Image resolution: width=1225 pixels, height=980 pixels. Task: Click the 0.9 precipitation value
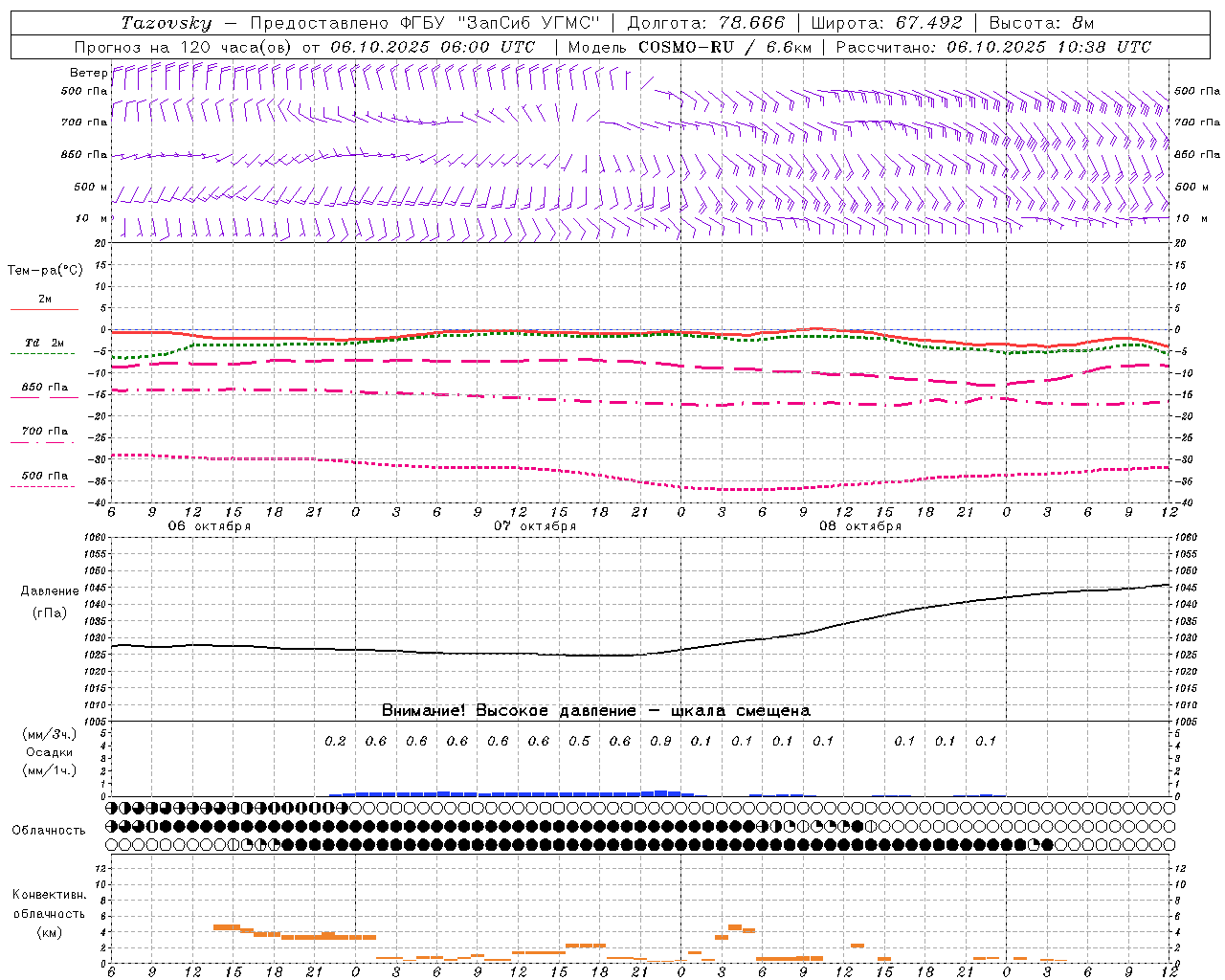tap(660, 741)
